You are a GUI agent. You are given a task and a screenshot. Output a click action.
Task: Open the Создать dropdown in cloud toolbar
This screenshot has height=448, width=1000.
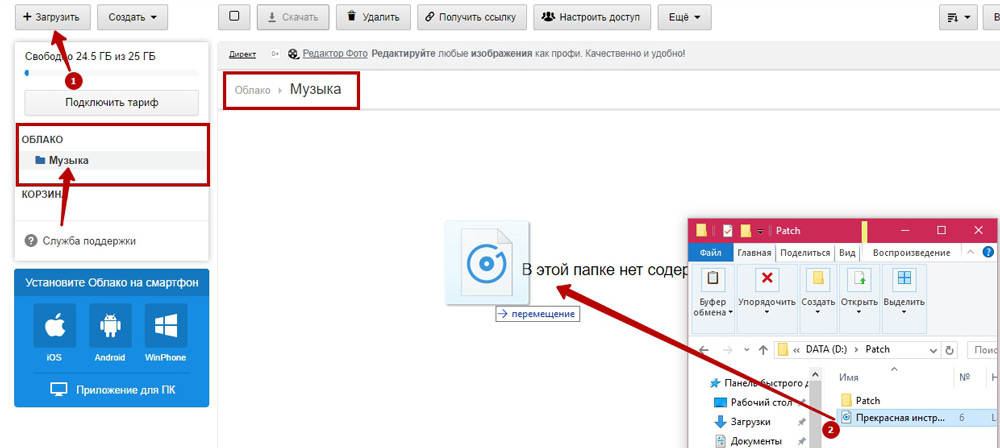tap(132, 17)
